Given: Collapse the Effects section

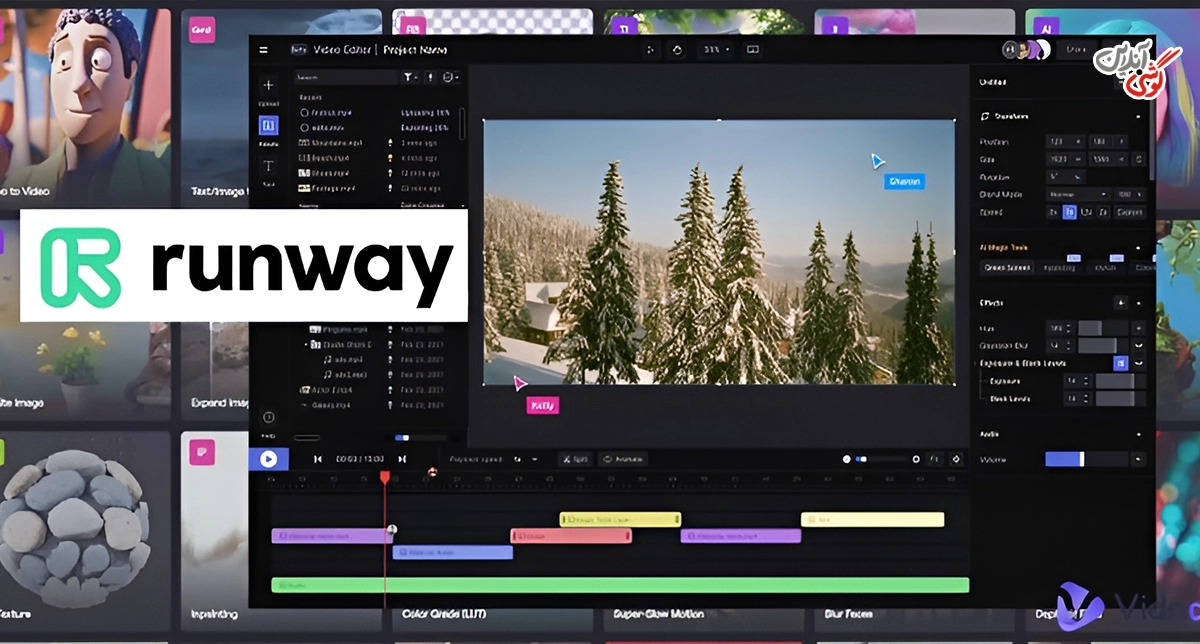Looking at the screenshot, I should [1138, 302].
